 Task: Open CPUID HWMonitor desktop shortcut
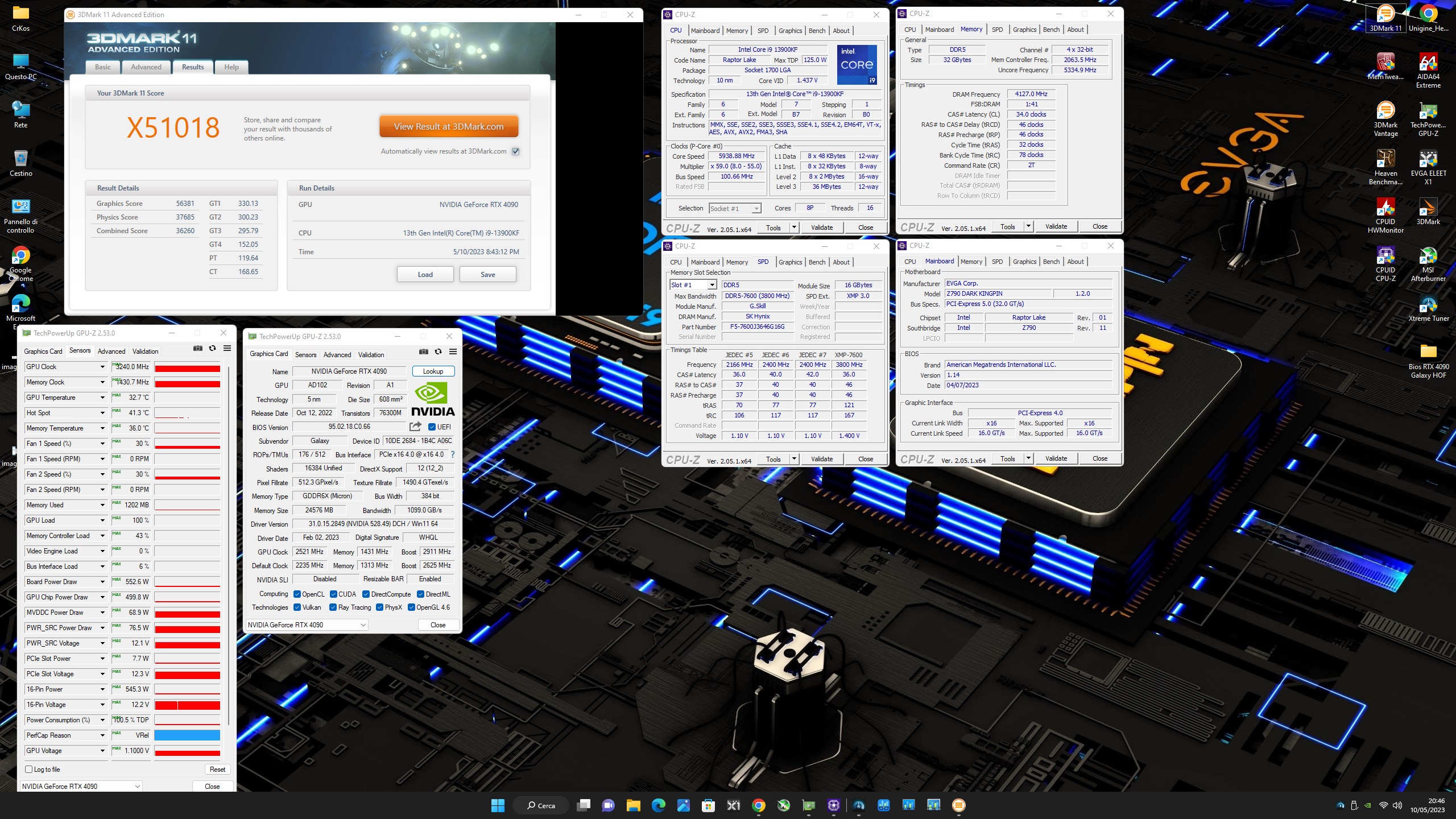(1385, 216)
